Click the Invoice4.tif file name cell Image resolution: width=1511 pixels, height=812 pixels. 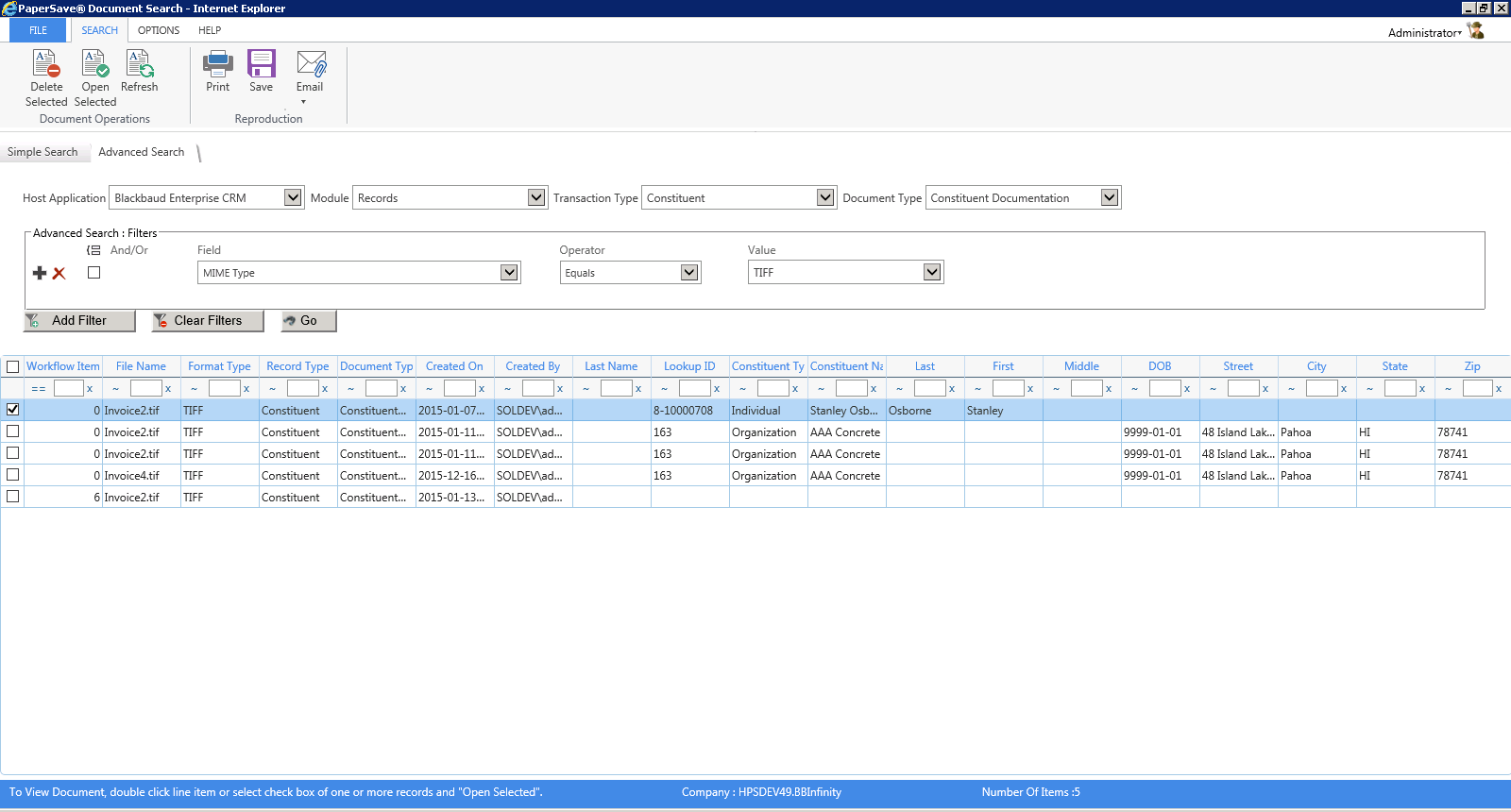pos(141,476)
